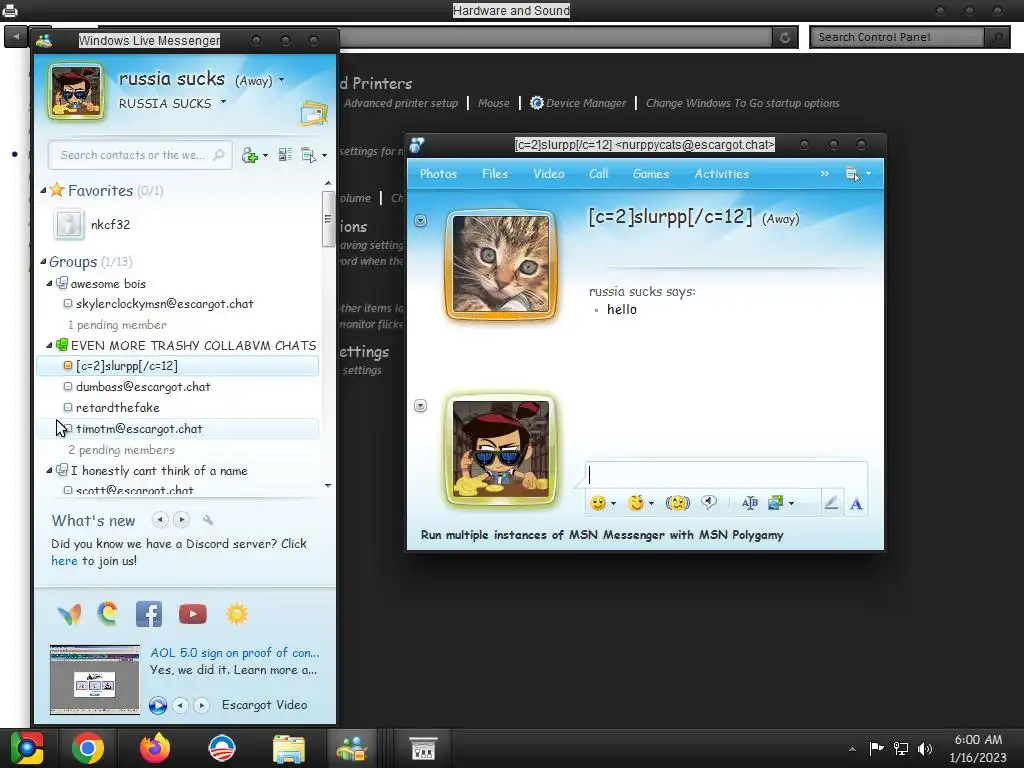
Task: Open the What's new options wrench
Action: click(208, 520)
